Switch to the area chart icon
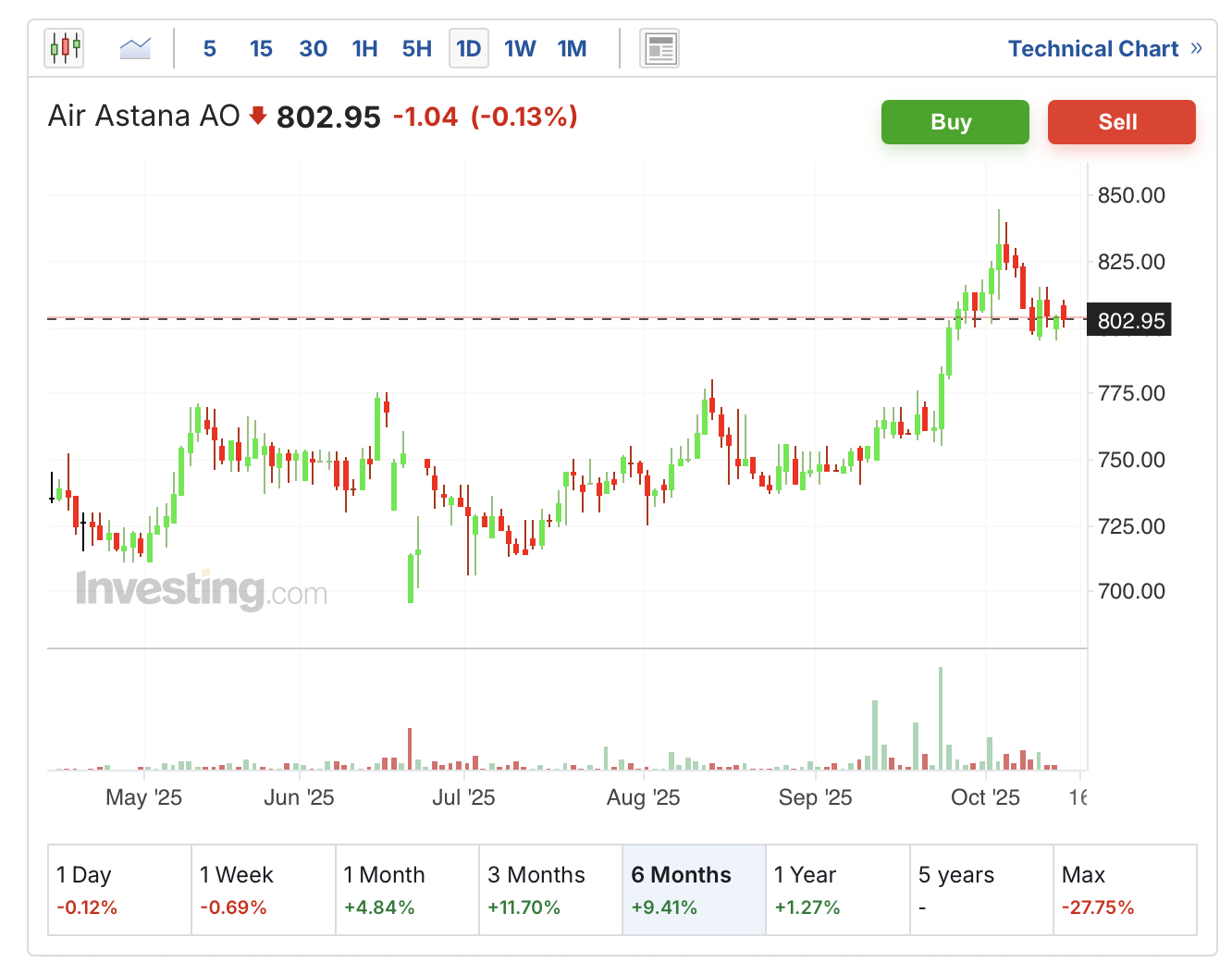 point(135,48)
